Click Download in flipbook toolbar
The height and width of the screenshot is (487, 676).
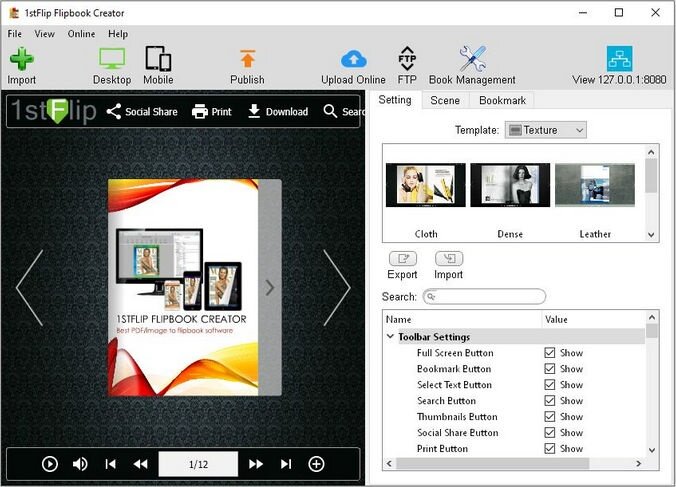pos(278,112)
